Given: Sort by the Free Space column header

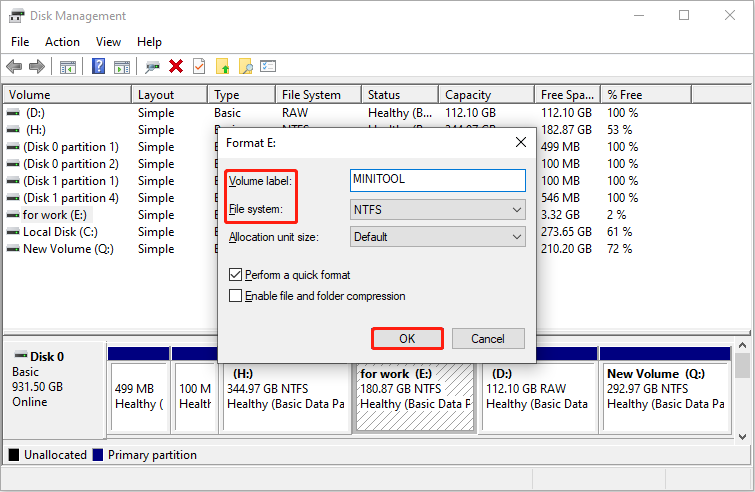Looking at the screenshot, I should point(567,95).
